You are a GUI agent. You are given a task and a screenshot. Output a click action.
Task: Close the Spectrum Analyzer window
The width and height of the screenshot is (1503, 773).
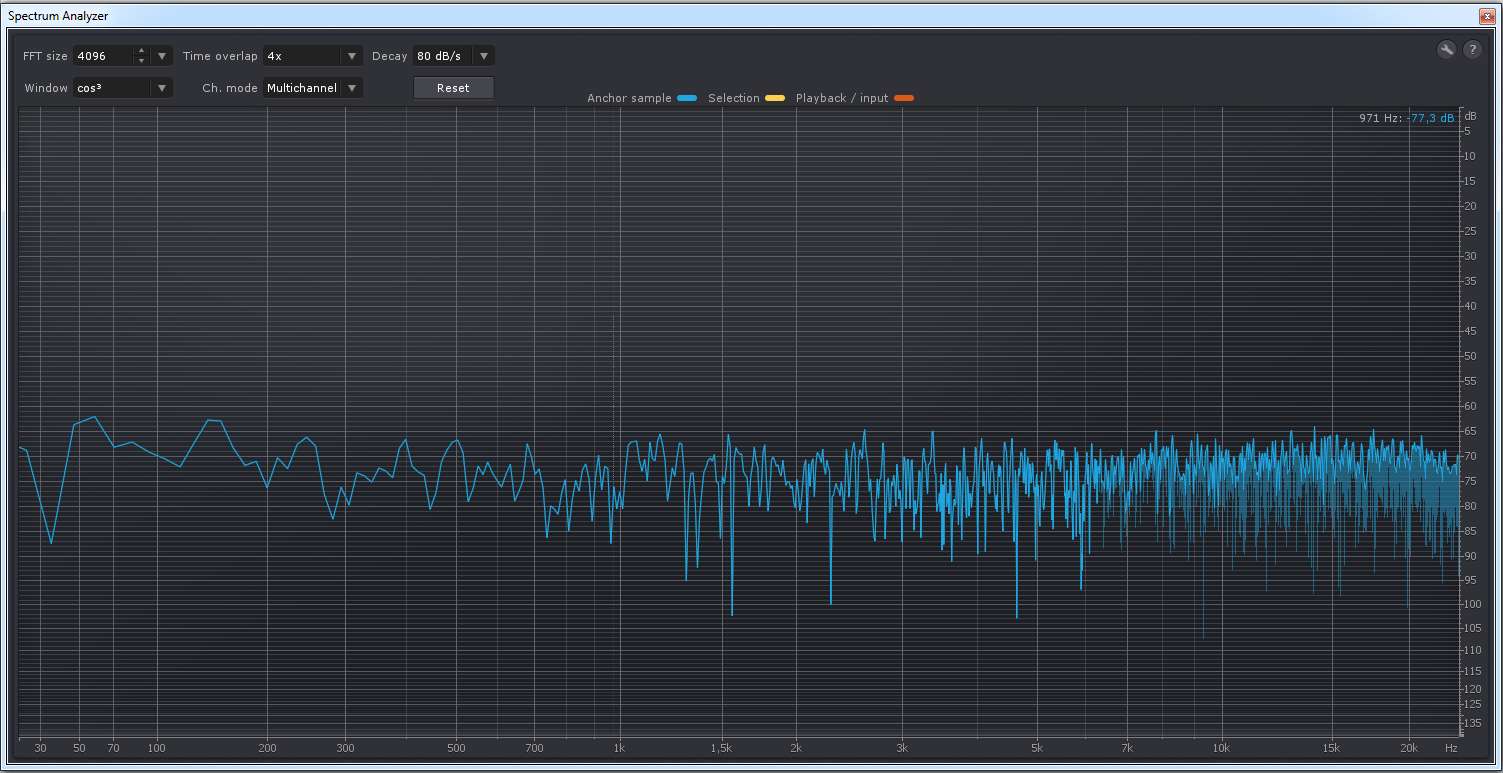(x=1488, y=15)
